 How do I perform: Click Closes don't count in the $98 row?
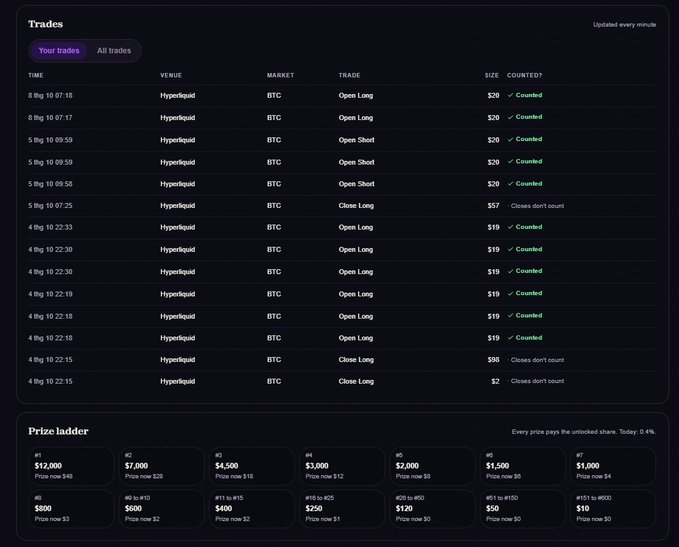537,360
